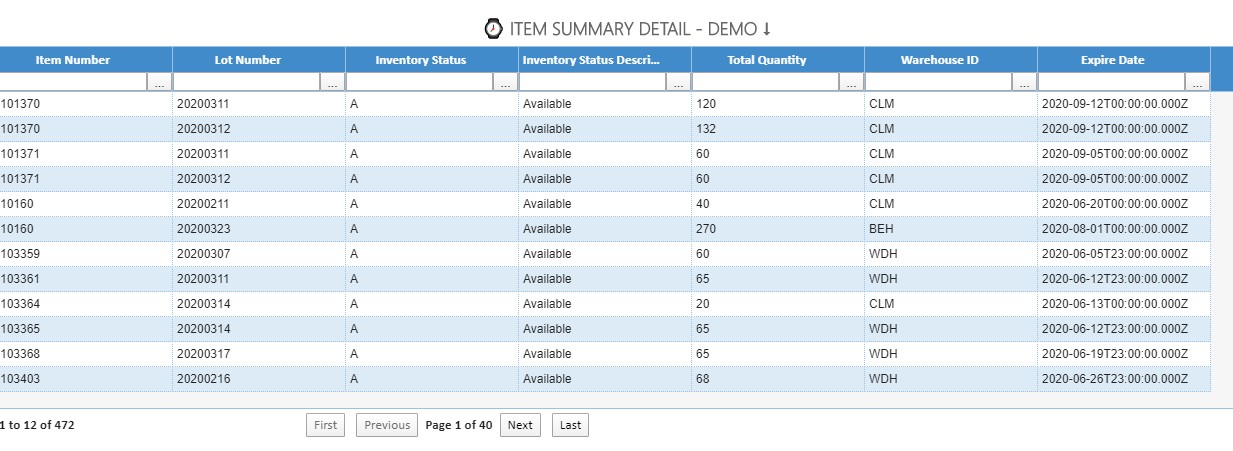Sort by Expire Date column header

click(1112, 60)
